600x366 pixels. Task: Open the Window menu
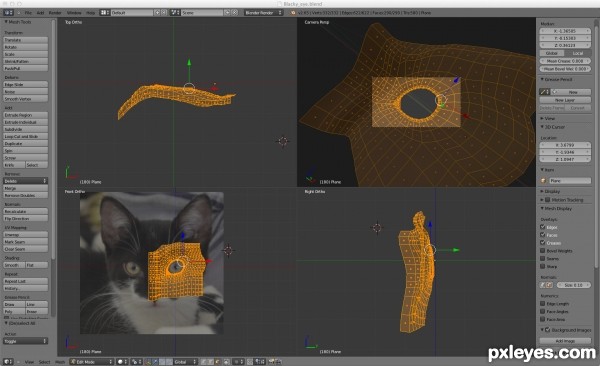point(74,13)
